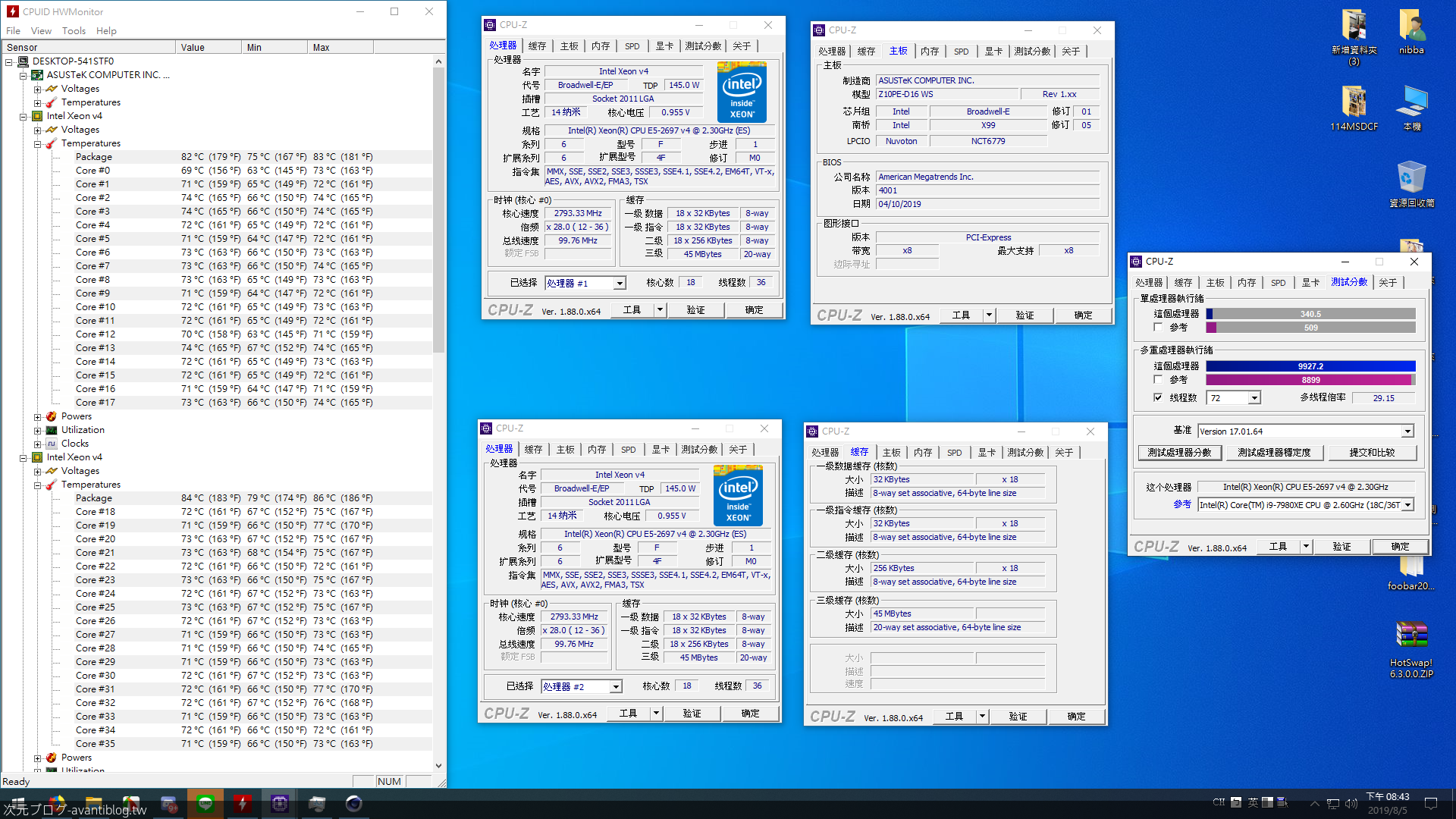This screenshot has width=1456, height=819.
Task: Click 工具 button in the 缓存 window
Action: tap(954, 717)
